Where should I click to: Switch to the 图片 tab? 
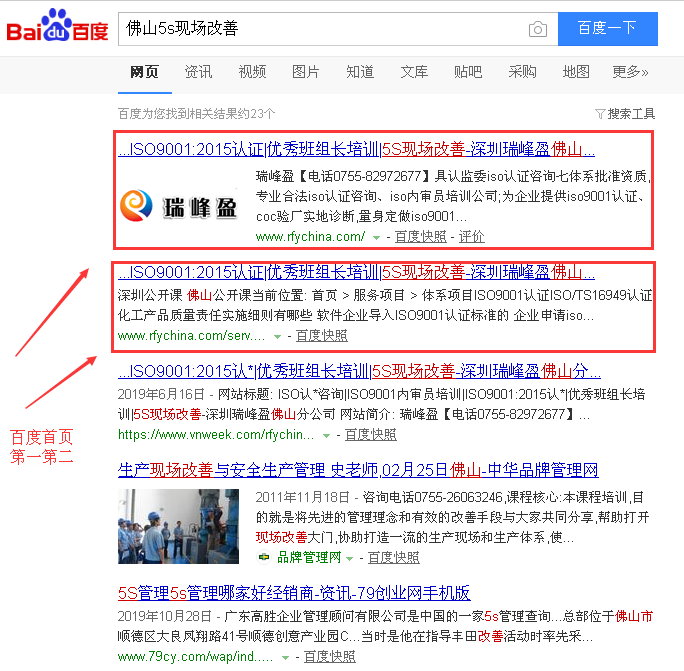(x=306, y=72)
